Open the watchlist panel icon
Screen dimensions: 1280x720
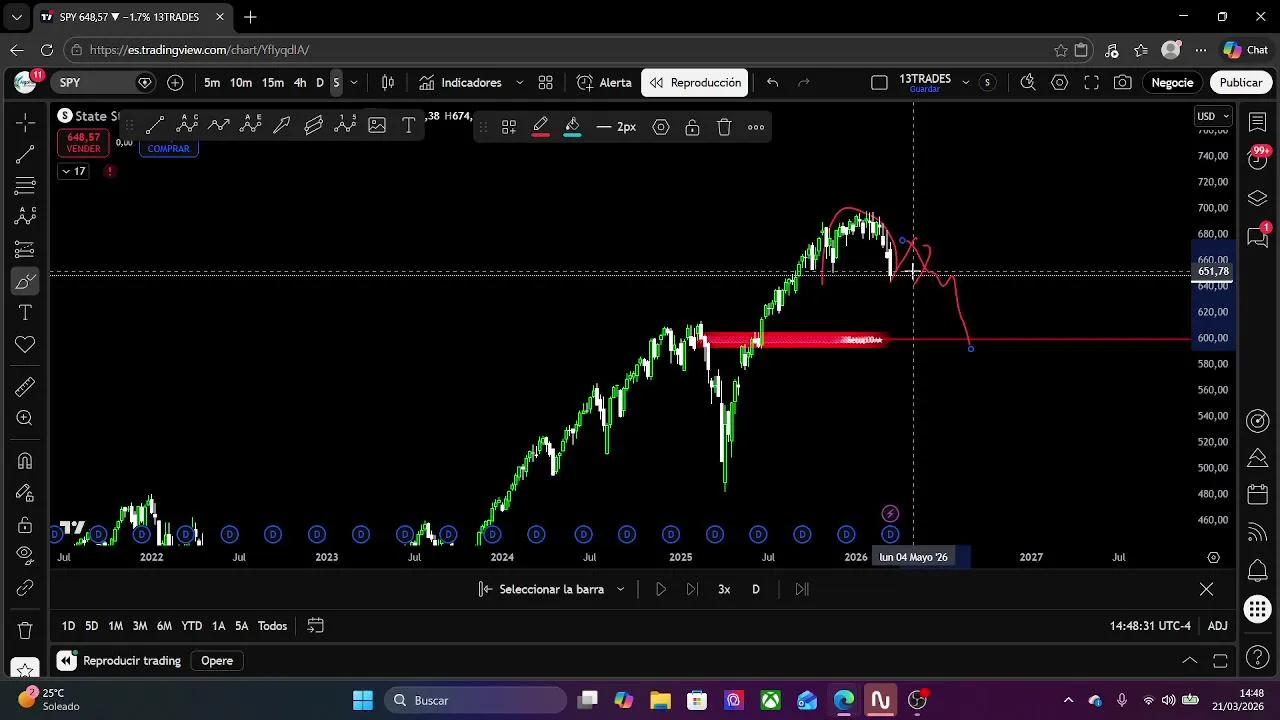click(1258, 122)
